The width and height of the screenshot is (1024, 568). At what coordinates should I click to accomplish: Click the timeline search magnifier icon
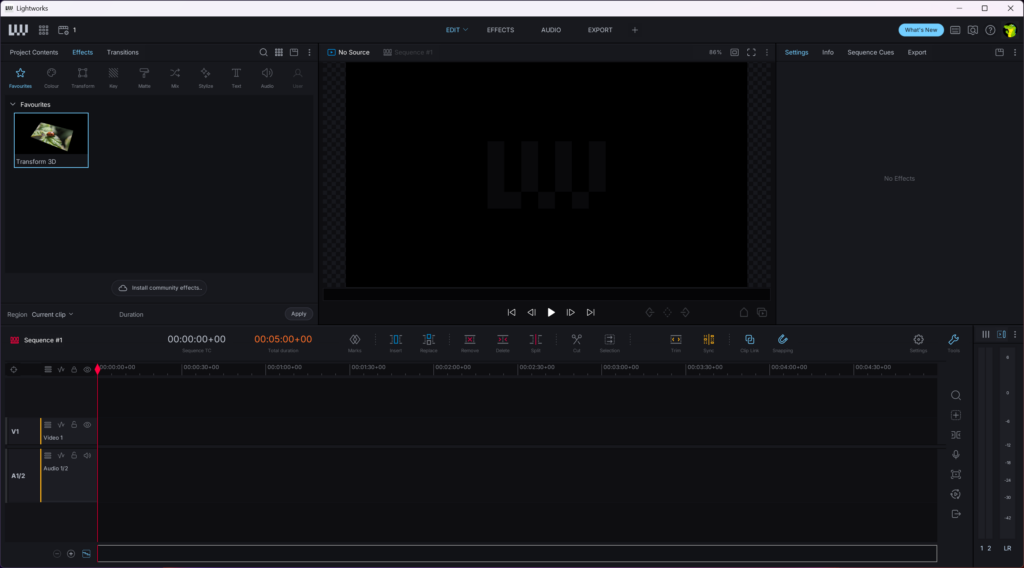pos(955,396)
